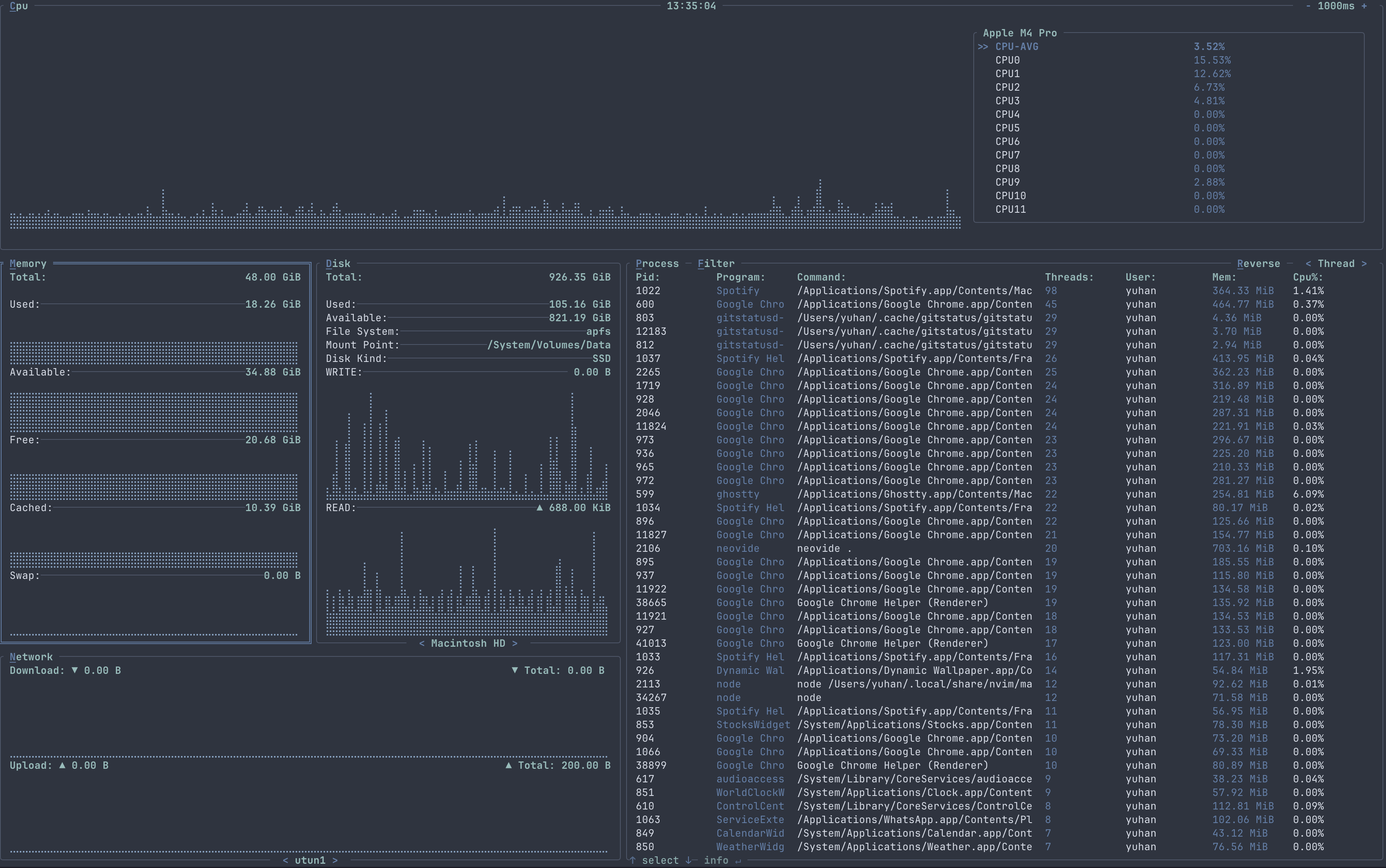Click the down arrow select indicator
Viewport: 1386px width, 868px height.
tap(688, 861)
